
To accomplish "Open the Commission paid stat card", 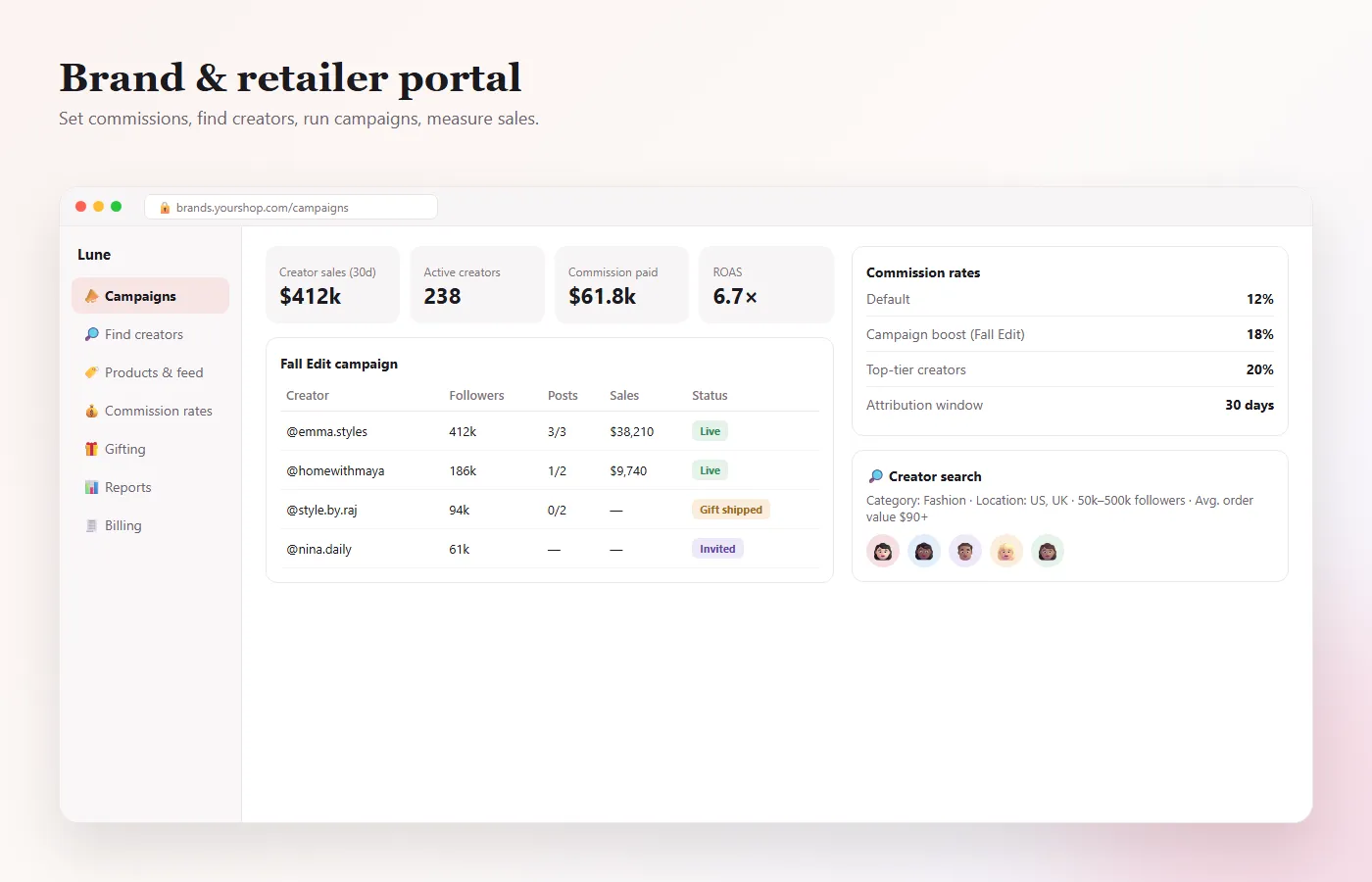I will click(x=622, y=284).
